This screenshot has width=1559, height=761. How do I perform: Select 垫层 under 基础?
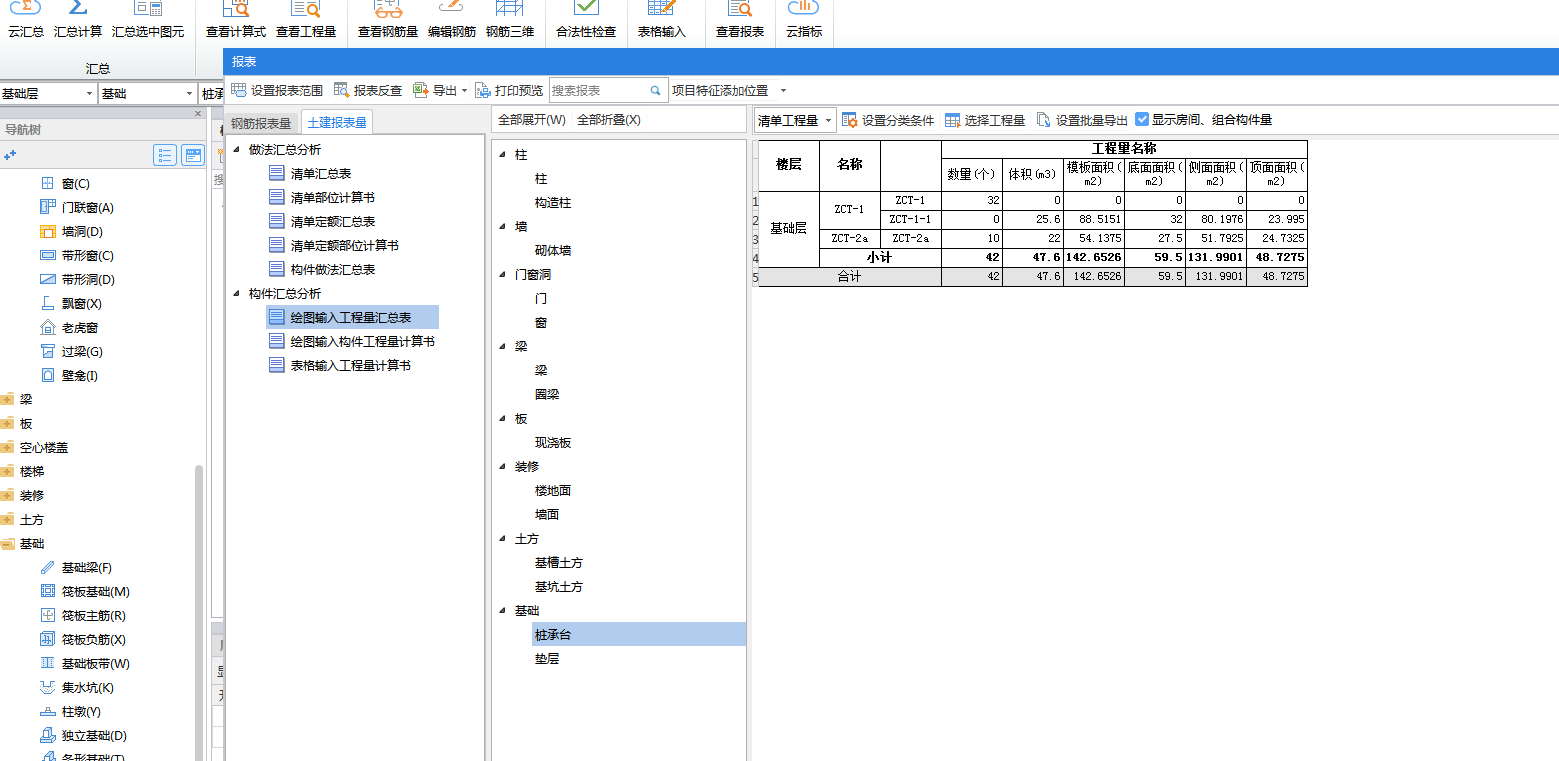[x=547, y=659]
